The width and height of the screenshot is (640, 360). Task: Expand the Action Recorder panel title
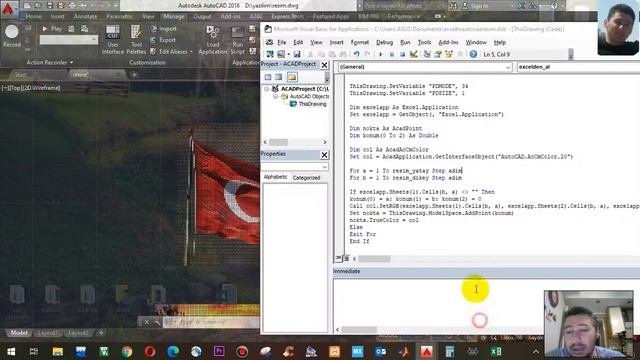coord(50,62)
